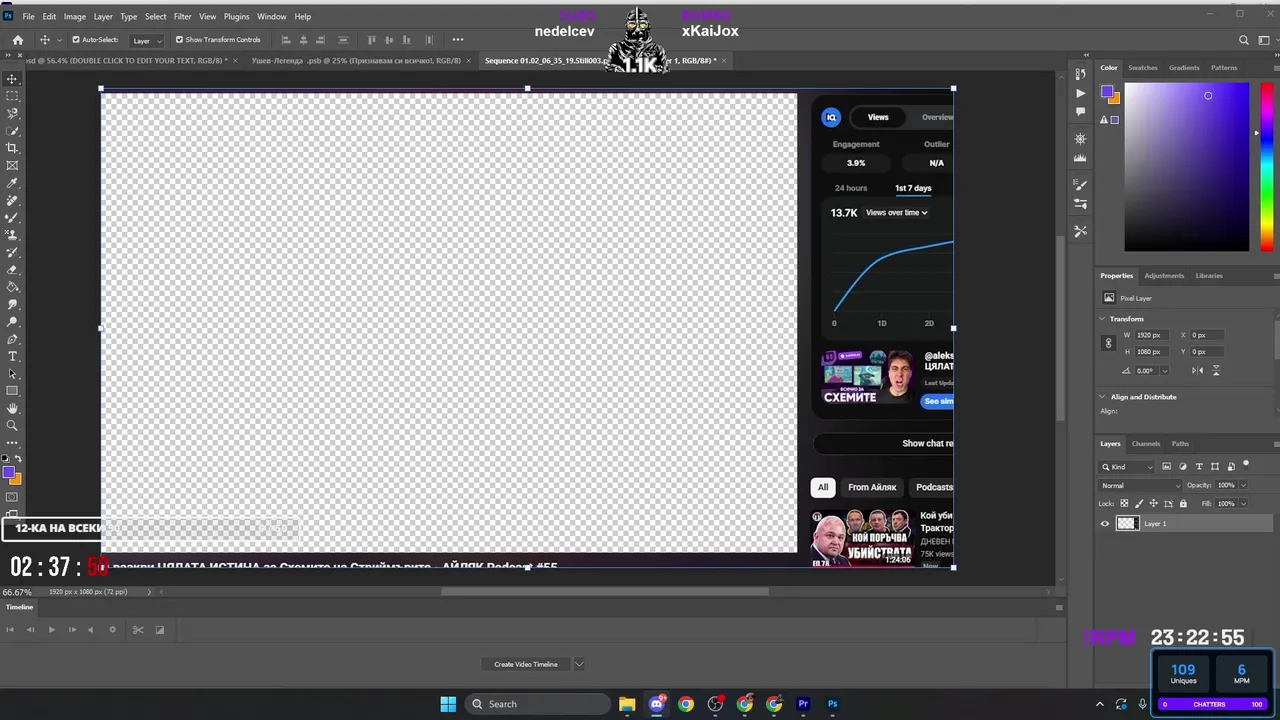The height and width of the screenshot is (720, 1280).
Task: Hide Layer 1 using the eye icon
Action: coord(1105,523)
